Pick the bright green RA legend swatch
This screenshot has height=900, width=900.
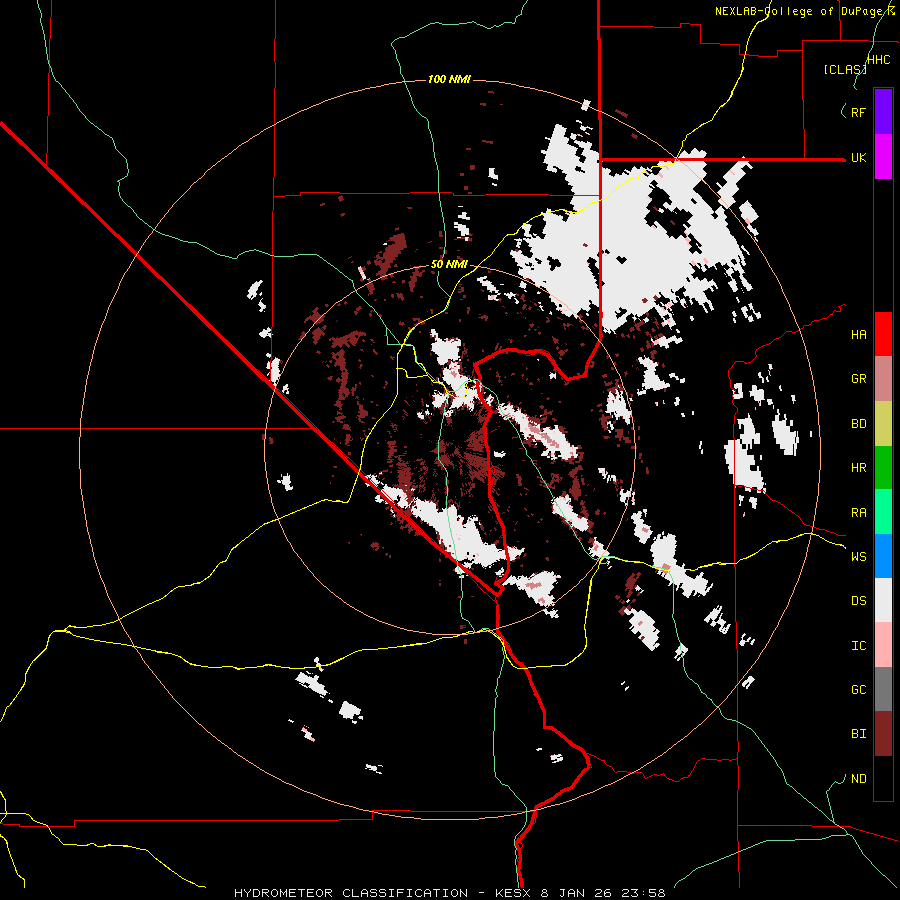883,512
